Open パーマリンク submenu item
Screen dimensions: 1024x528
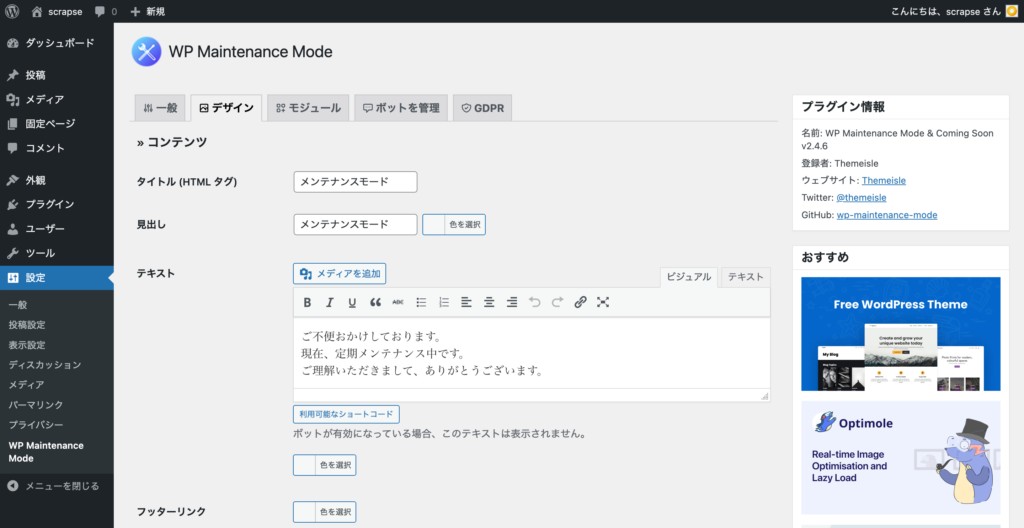(x=35, y=405)
